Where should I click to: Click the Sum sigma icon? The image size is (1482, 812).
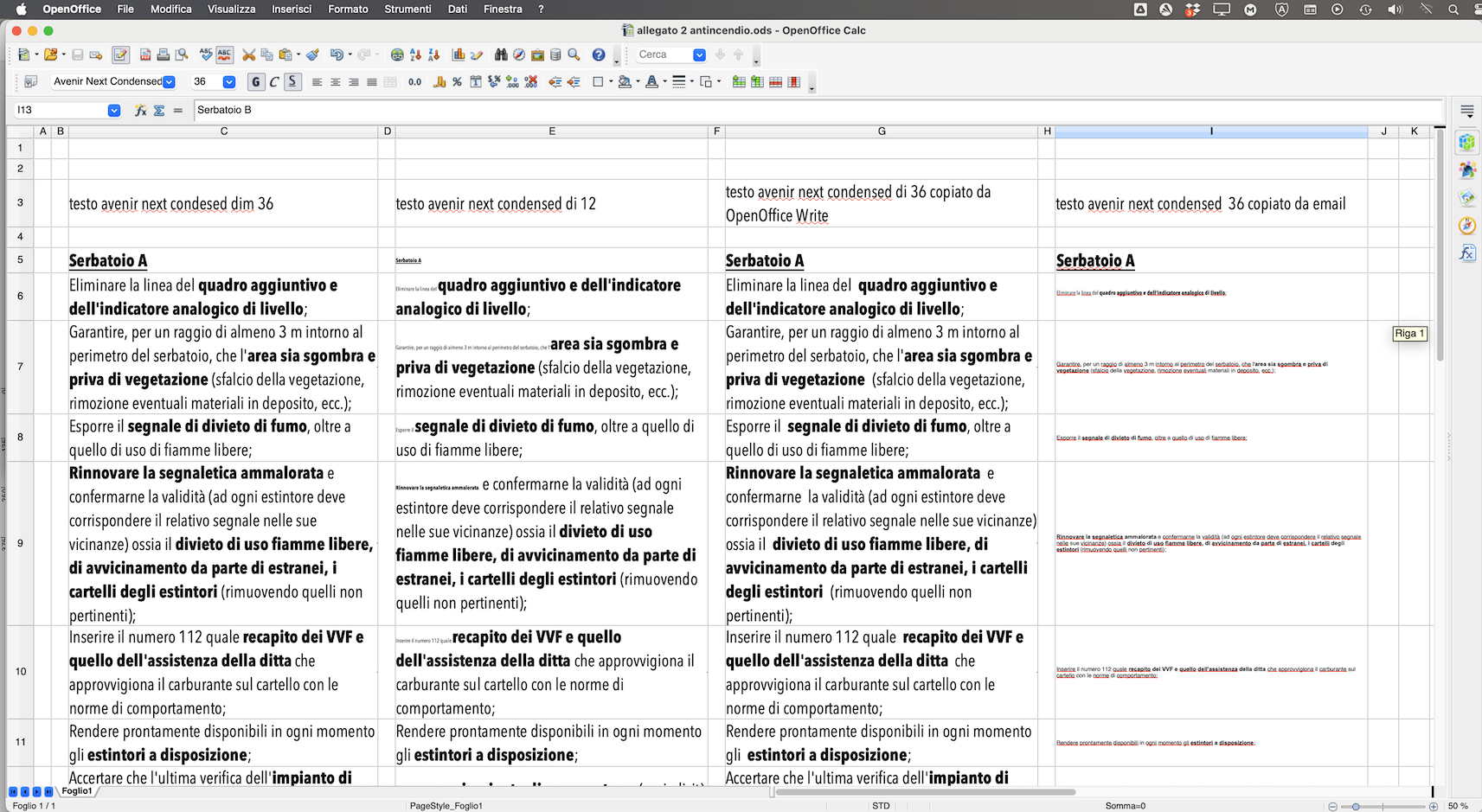click(x=159, y=110)
